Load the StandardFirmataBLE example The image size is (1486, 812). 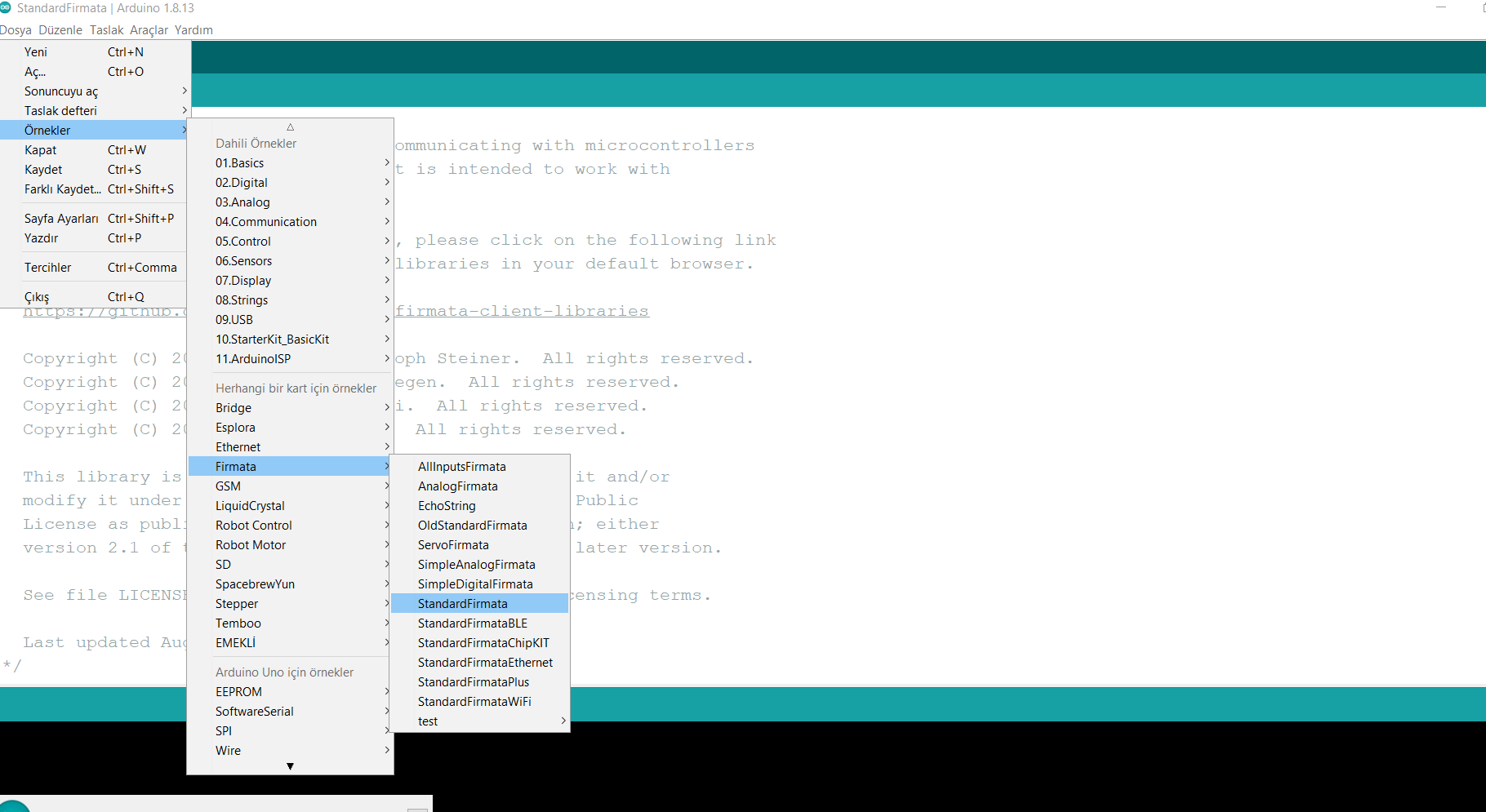(x=480, y=623)
